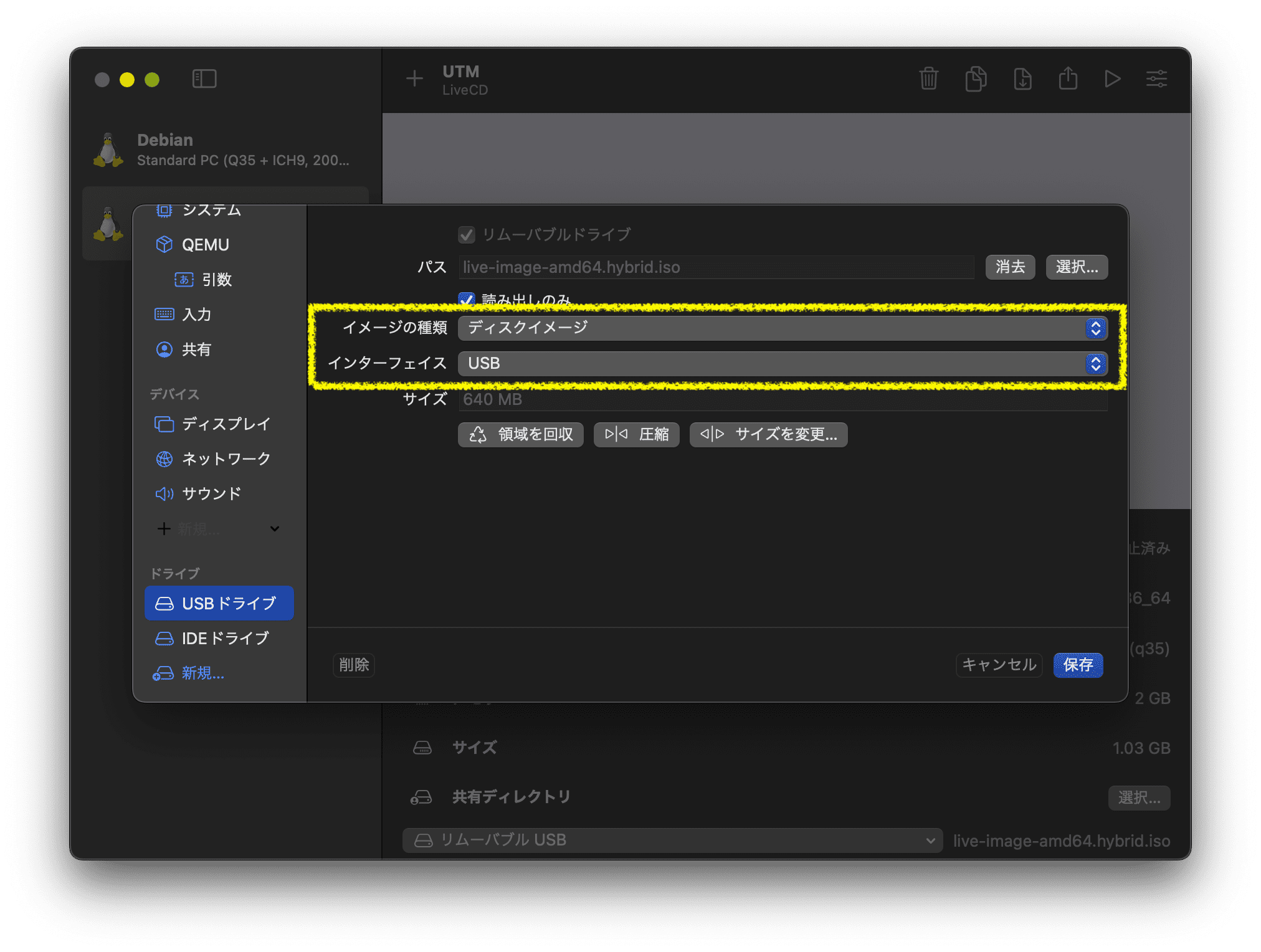Click the サイズ 640 MB field
This screenshot has height=952, width=1261.
click(783, 399)
